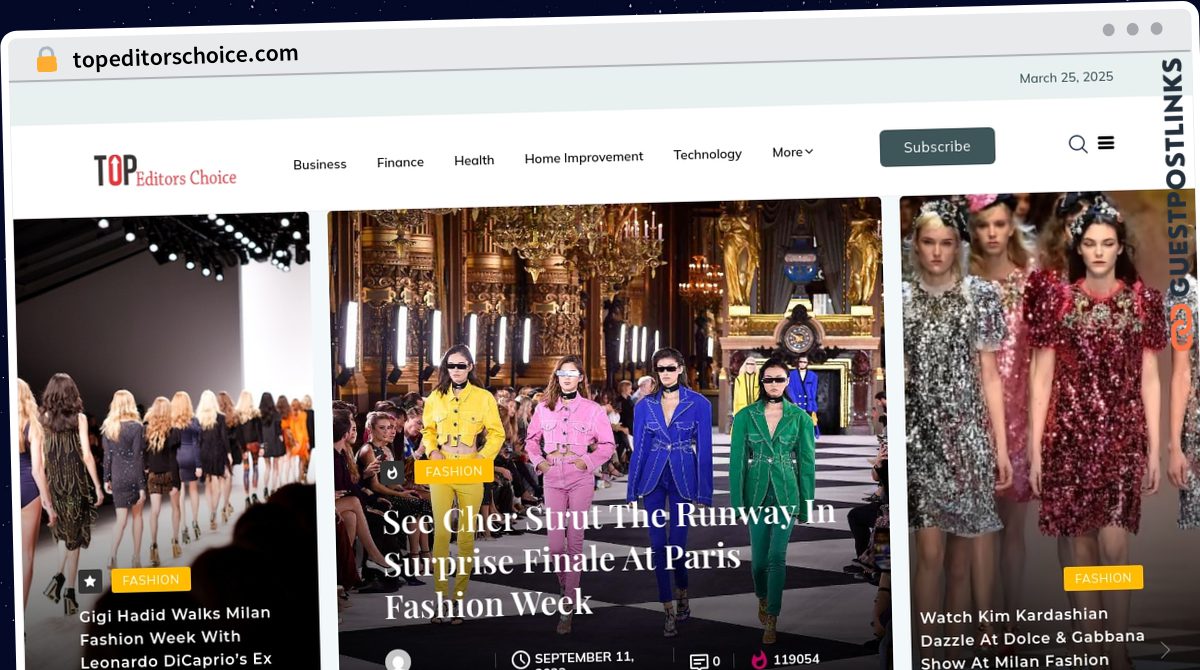This screenshot has width=1200, height=670.
Task: Select the Health nav link
Action: (474, 160)
